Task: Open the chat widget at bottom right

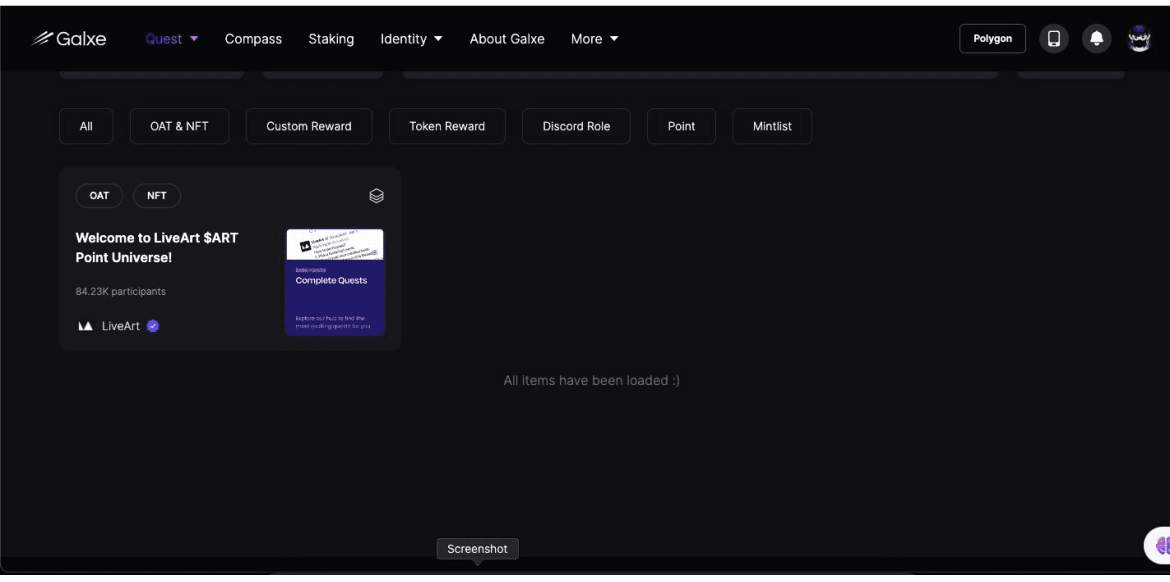Action: [x=1159, y=545]
